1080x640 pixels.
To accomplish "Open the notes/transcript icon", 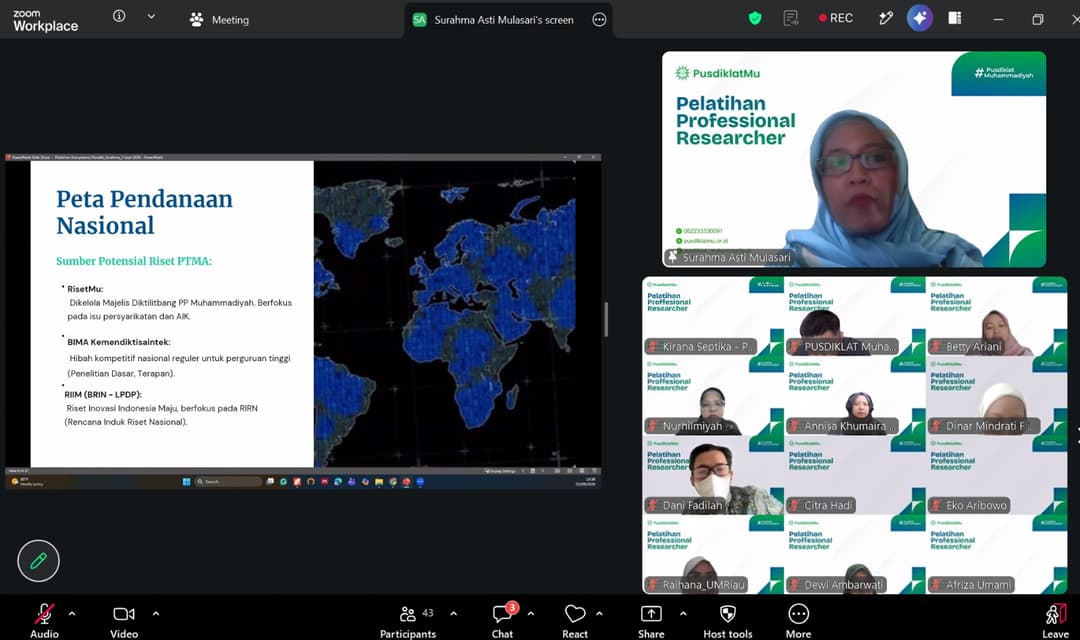I will click(791, 19).
